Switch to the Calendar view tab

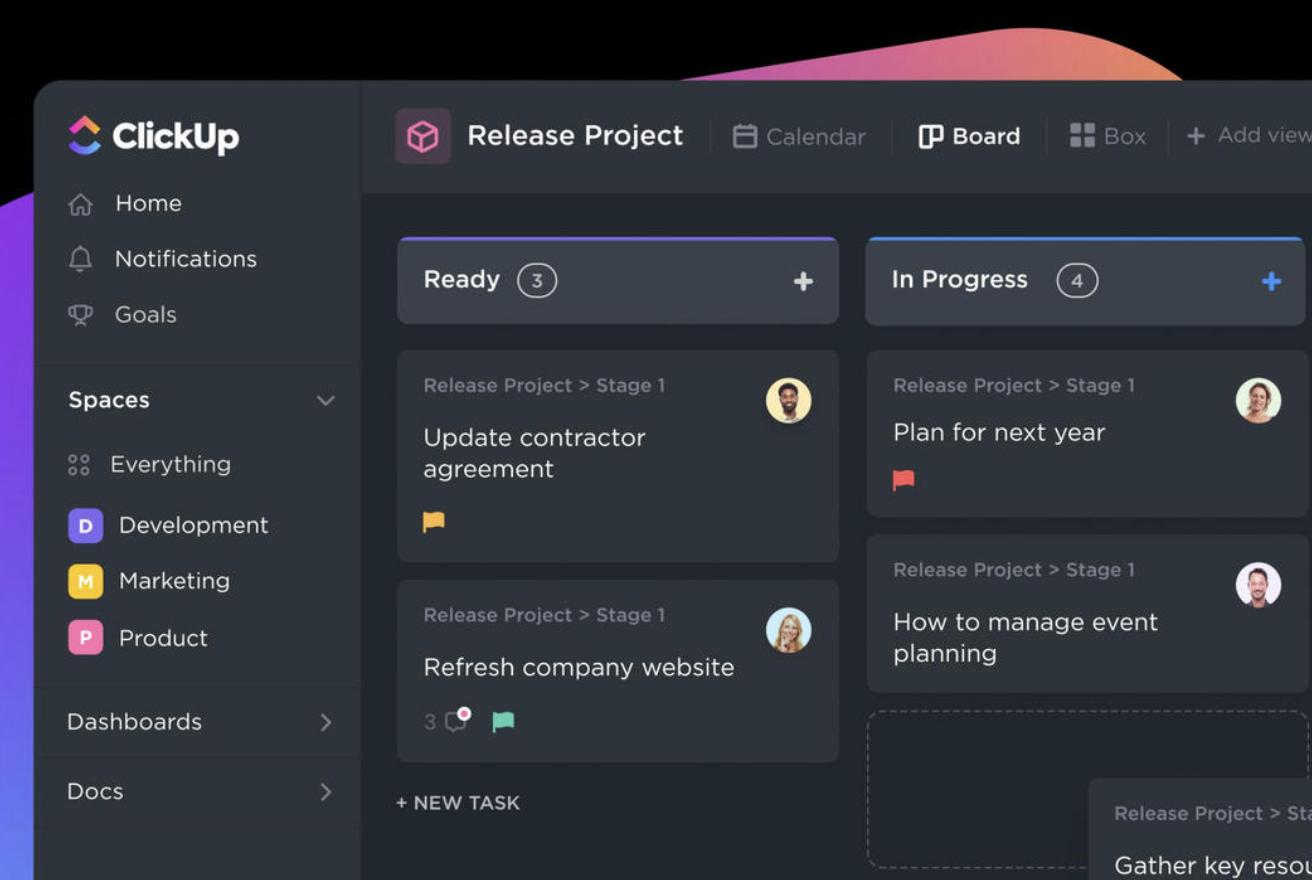tap(799, 136)
